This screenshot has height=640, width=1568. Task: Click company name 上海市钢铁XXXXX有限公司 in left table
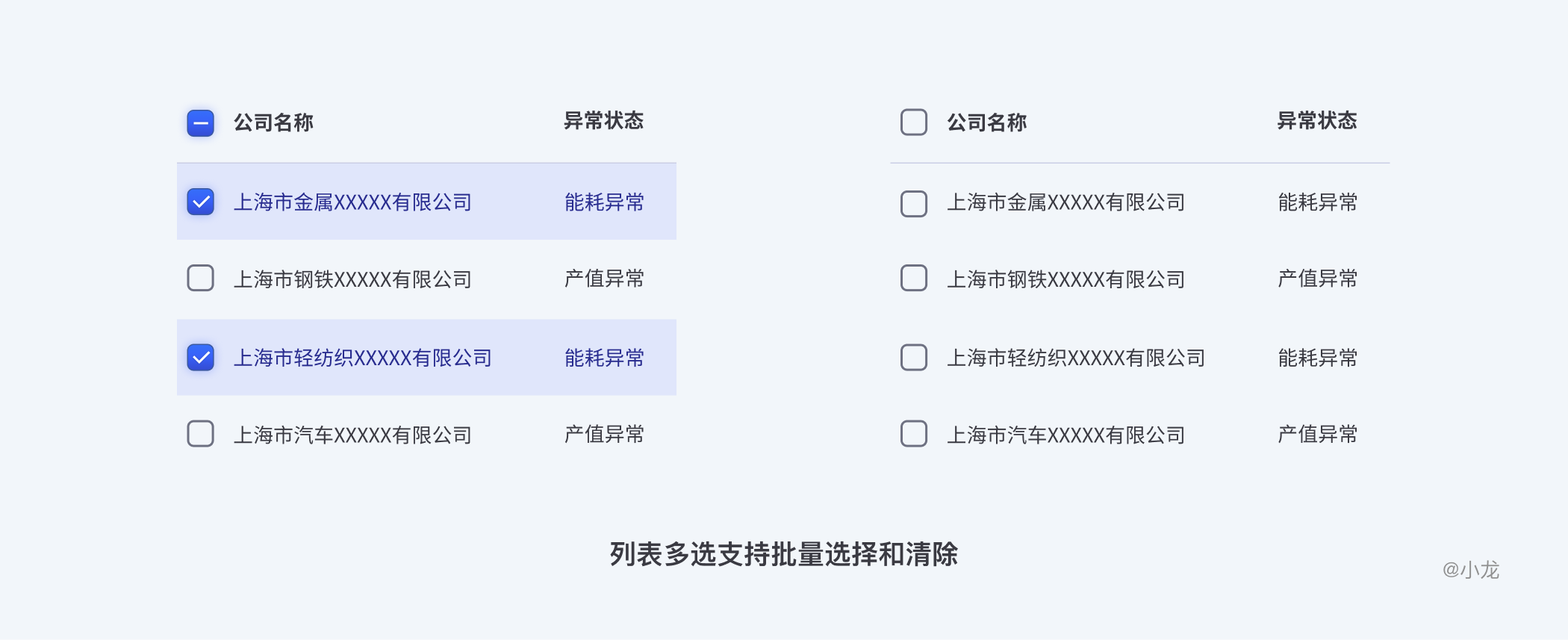click(352, 279)
